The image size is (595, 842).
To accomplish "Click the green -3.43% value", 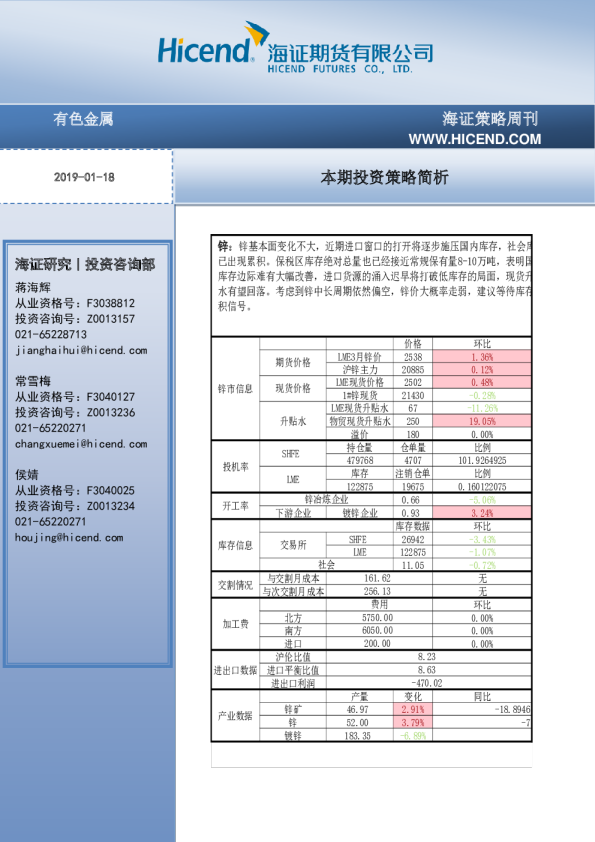I will tap(482, 539).
